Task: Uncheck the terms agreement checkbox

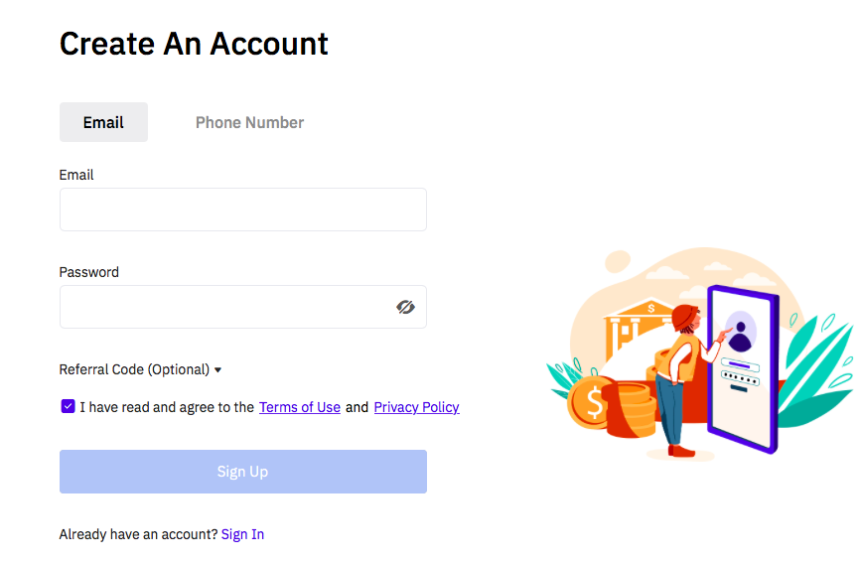Action: pyautogui.click(x=68, y=406)
